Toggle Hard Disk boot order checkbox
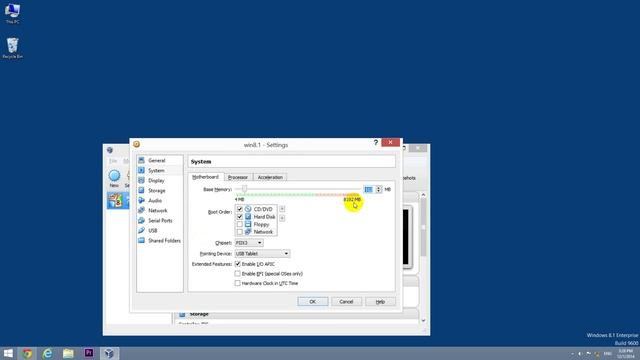The image size is (640, 360). (240, 217)
